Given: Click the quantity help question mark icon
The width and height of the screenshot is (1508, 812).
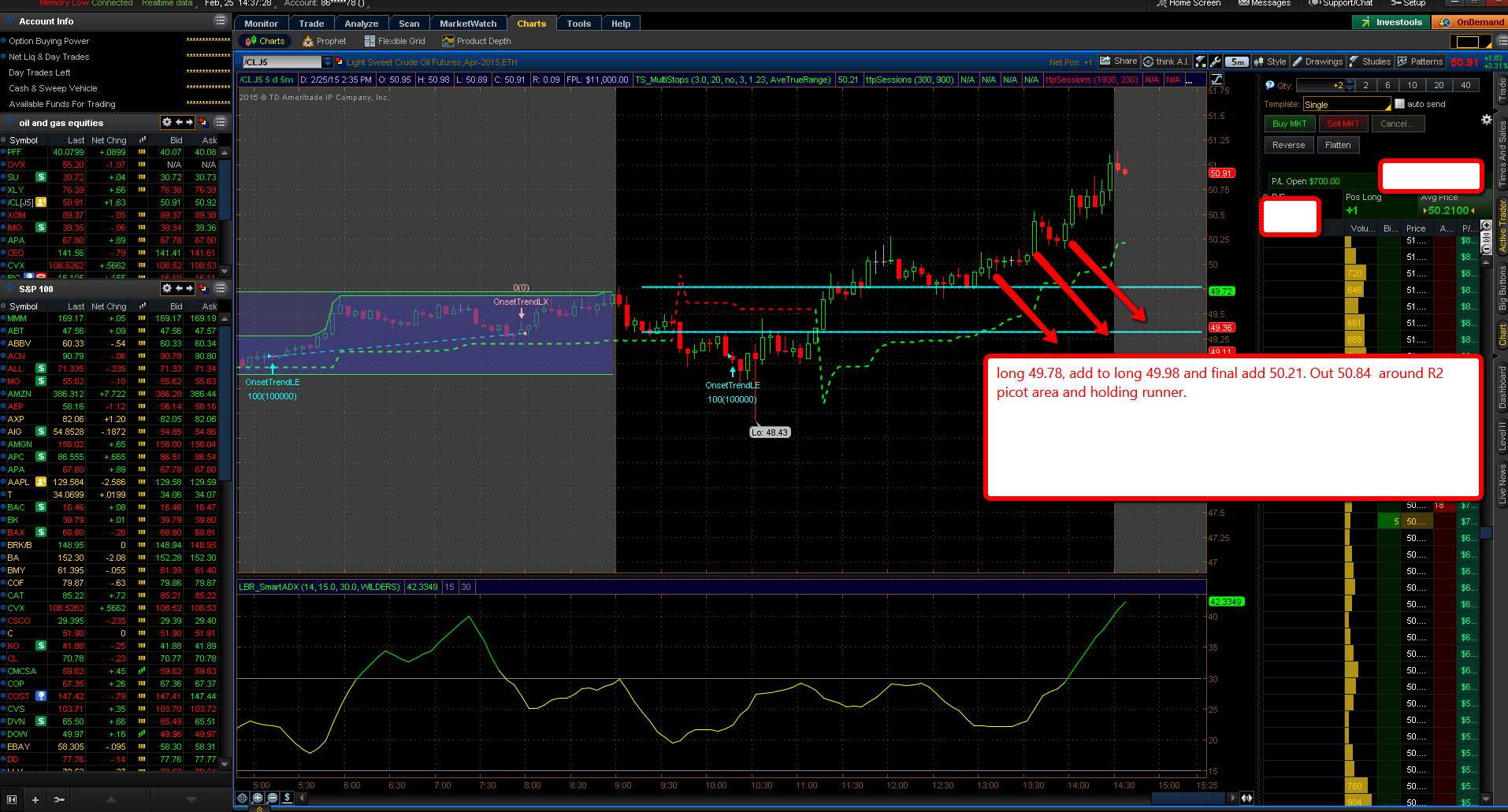Looking at the screenshot, I should click(x=1269, y=85).
